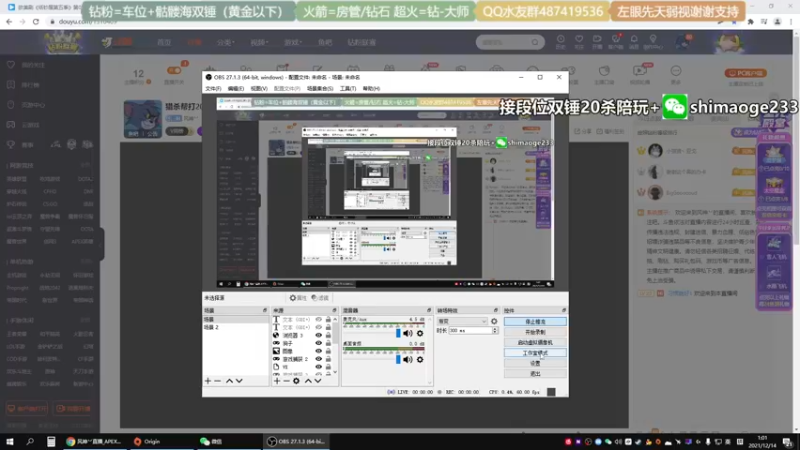The width and height of the screenshot is (800, 450).
Task: Toggle visibility of first 文本 source
Action: (318, 320)
